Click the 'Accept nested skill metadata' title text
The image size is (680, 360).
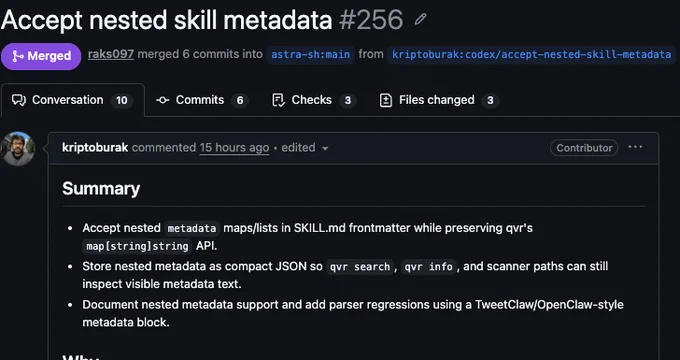click(x=167, y=20)
